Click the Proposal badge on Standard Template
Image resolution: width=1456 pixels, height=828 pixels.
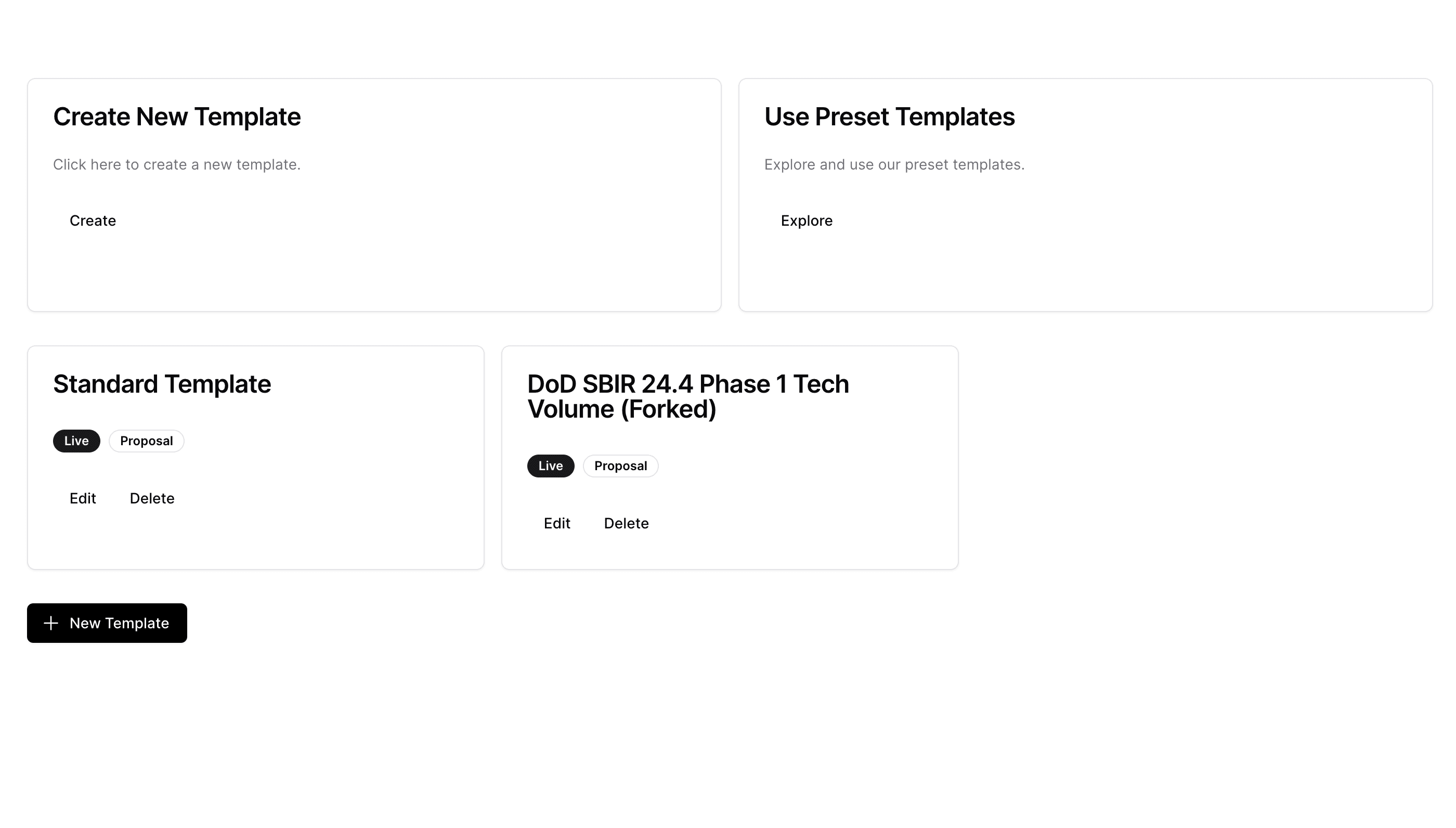coord(146,441)
